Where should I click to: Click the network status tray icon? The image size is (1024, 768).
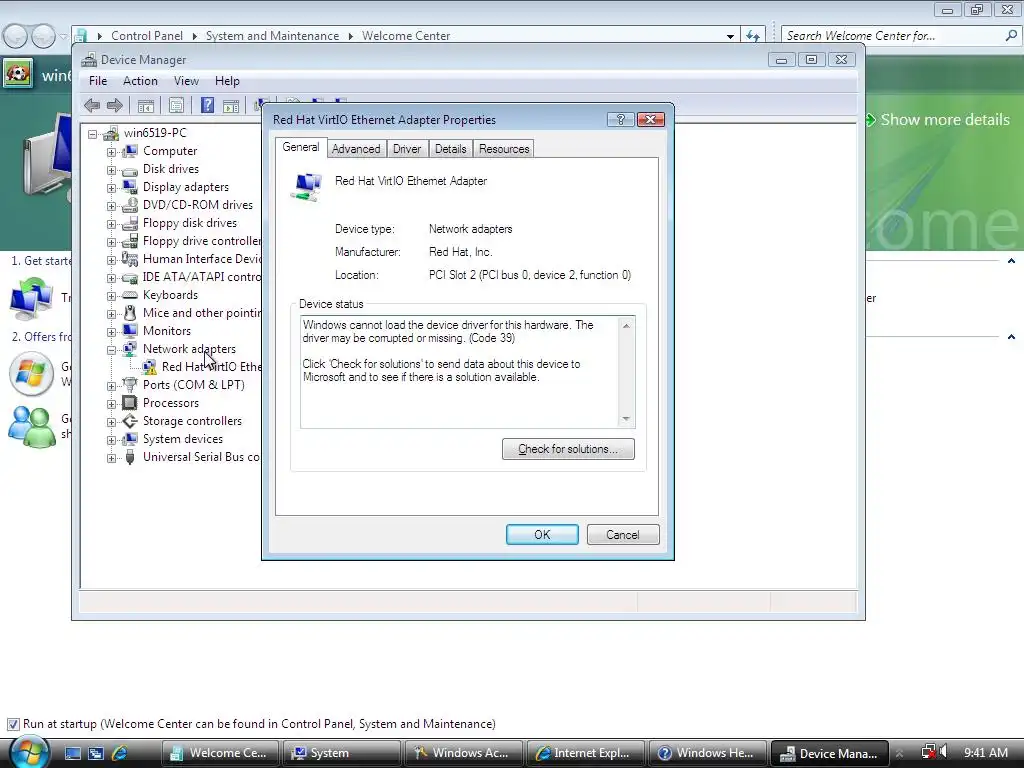[x=928, y=752]
